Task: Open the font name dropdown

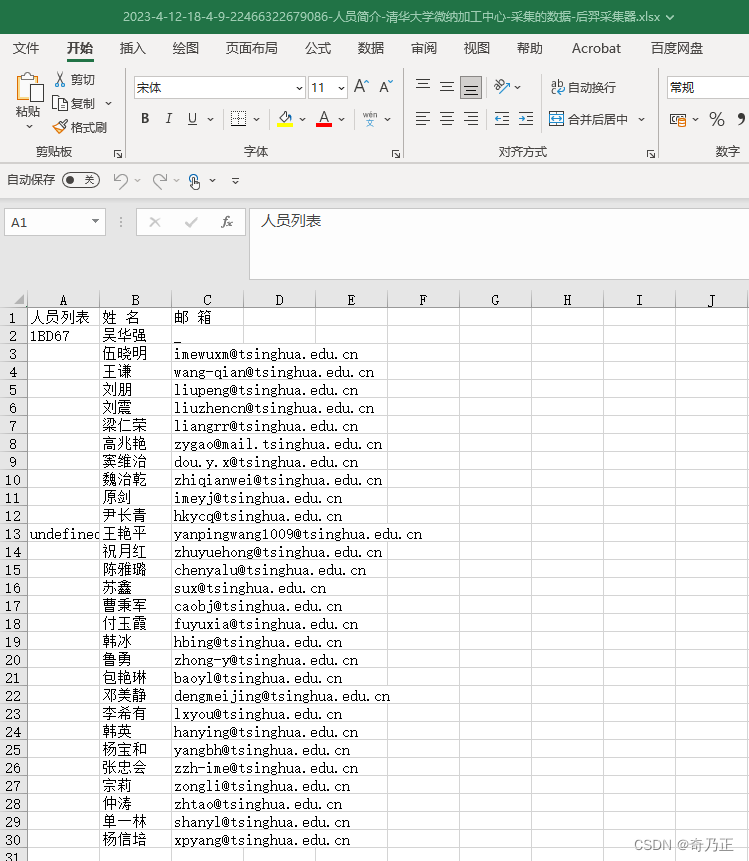Action: click(299, 88)
